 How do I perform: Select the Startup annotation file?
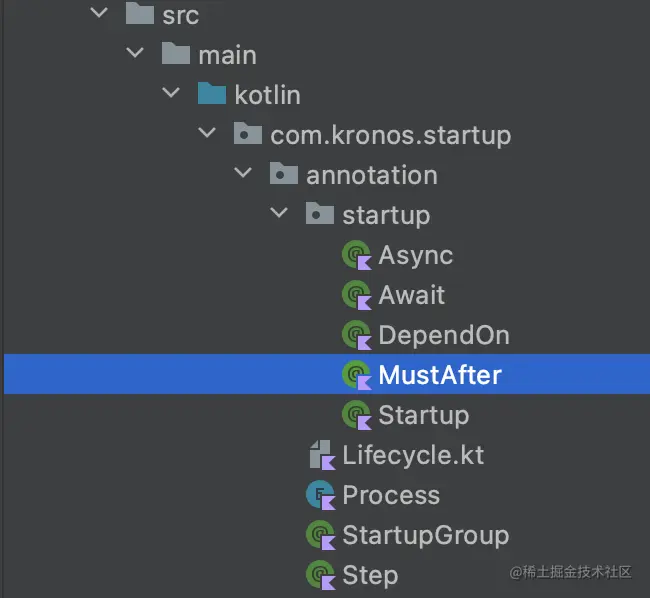click(x=423, y=415)
